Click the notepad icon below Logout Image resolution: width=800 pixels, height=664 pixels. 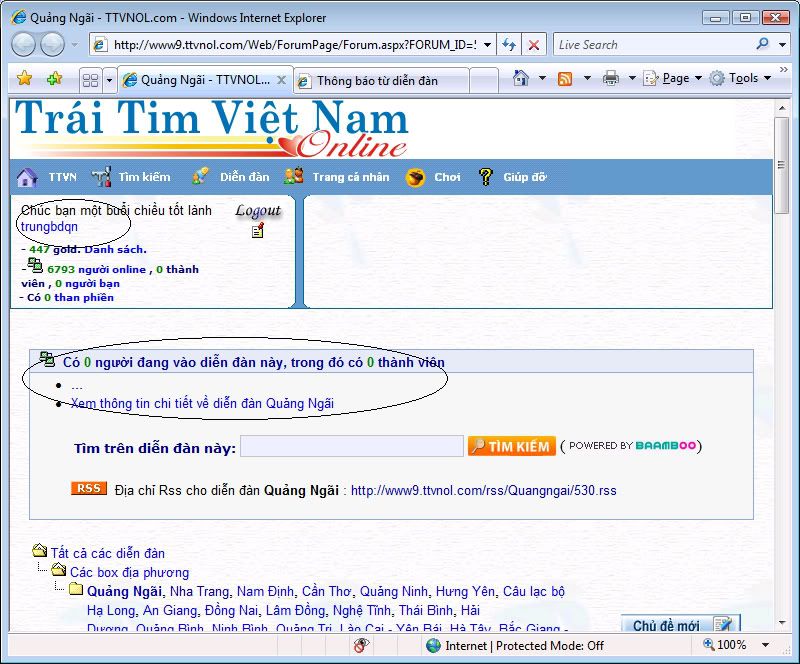(x=258, y=231)
